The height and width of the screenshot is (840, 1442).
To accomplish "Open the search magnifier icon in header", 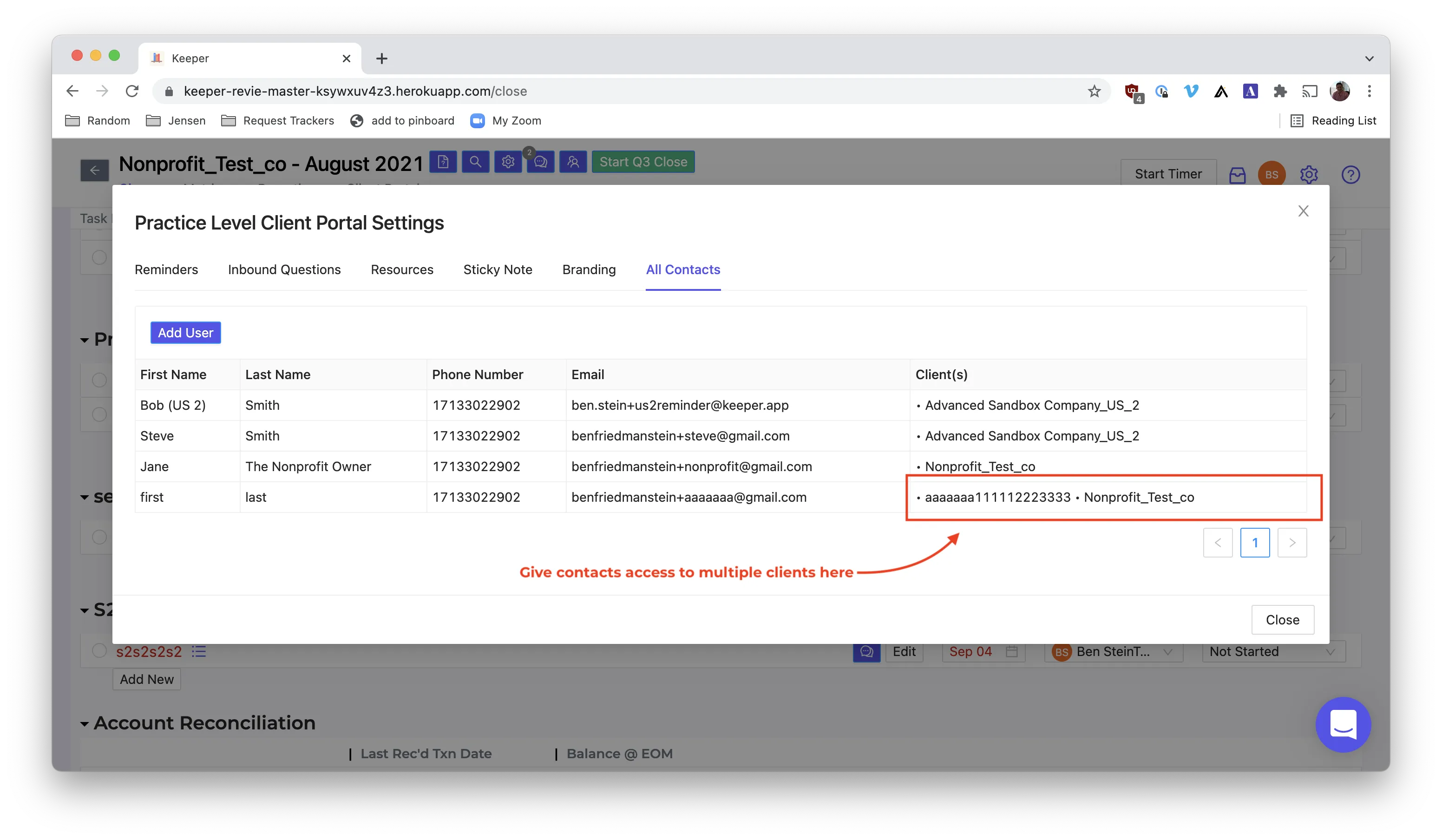I will click(x=476, y=163).
